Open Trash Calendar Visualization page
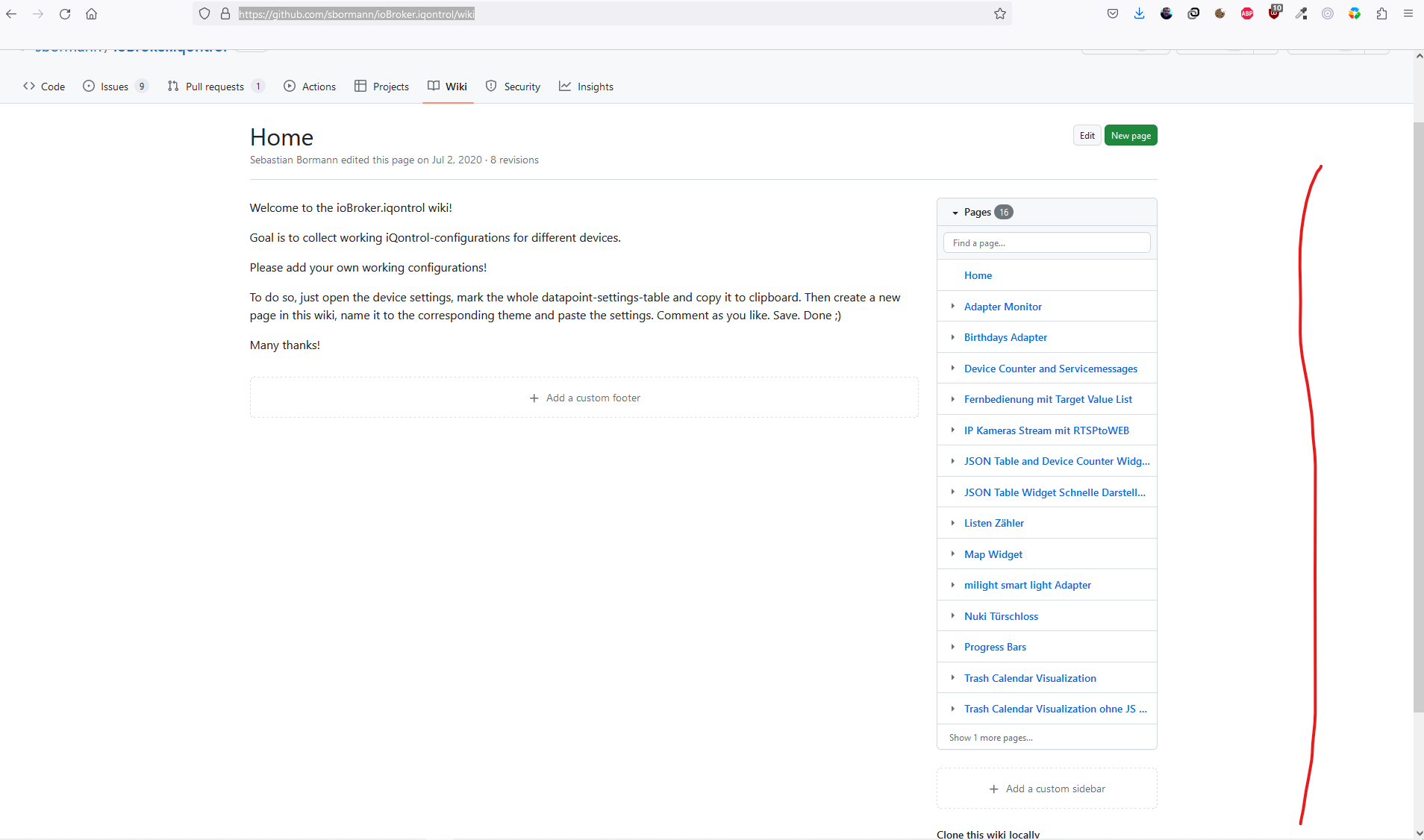 1030,678
